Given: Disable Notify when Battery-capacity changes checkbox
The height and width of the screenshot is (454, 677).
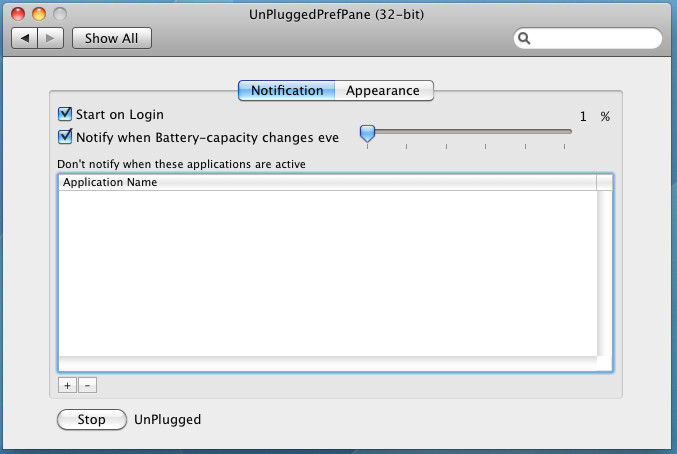Looking at the screenshot, I should 65,136.
